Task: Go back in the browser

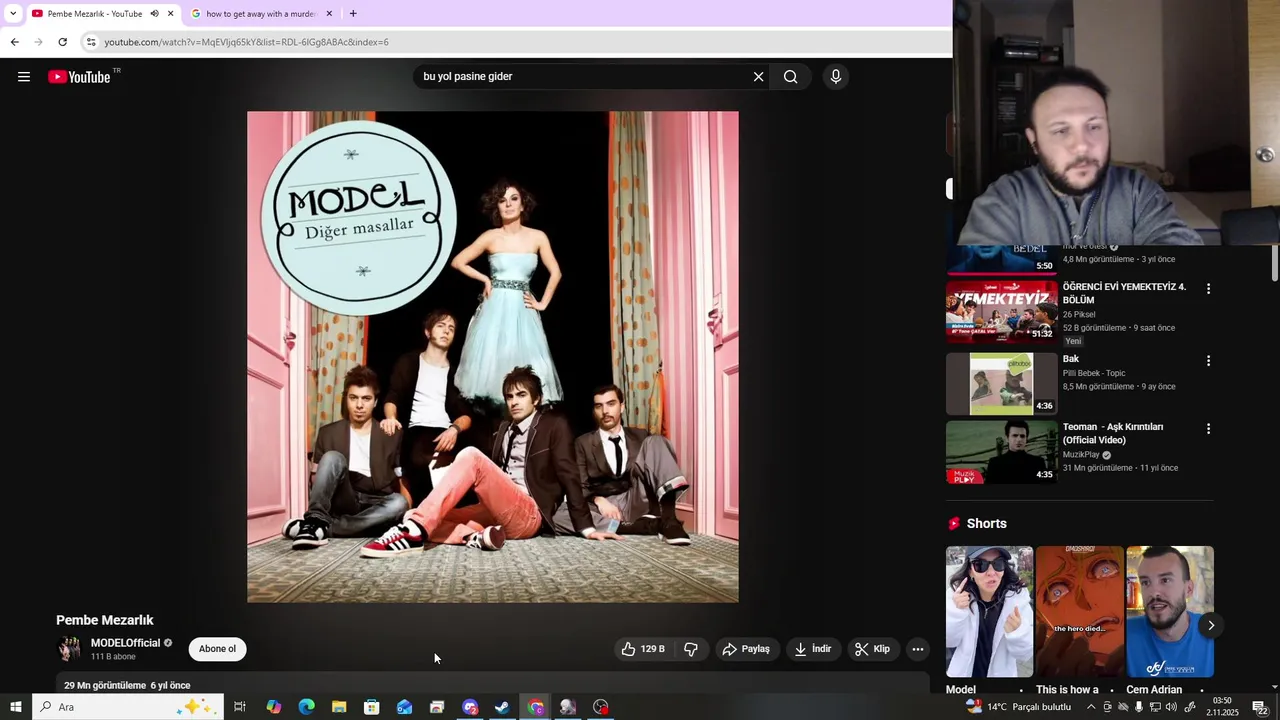Action: [14, 42]
